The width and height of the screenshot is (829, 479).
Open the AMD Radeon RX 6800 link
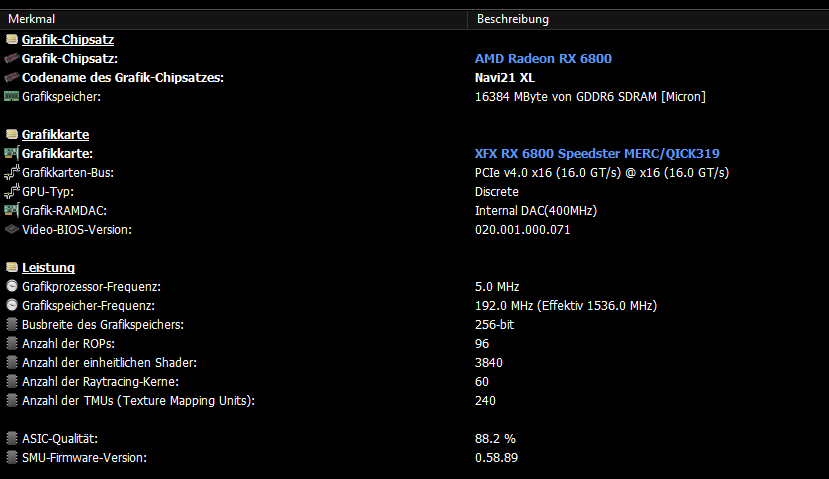(x=543, y=59)
